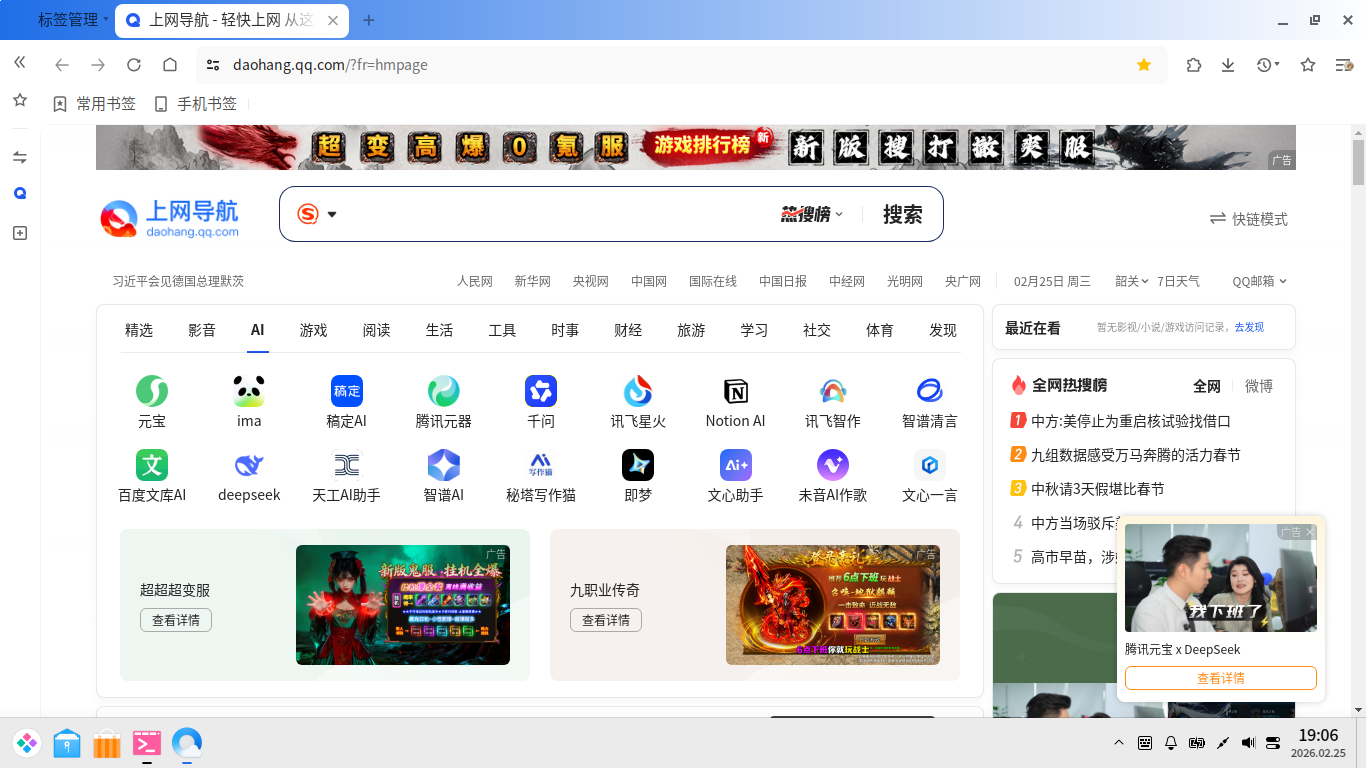Screen dimensions: 1366x768
Task: Launch 稿定AI from the grid
Action: pyautogui.click(x=346, y=391)
